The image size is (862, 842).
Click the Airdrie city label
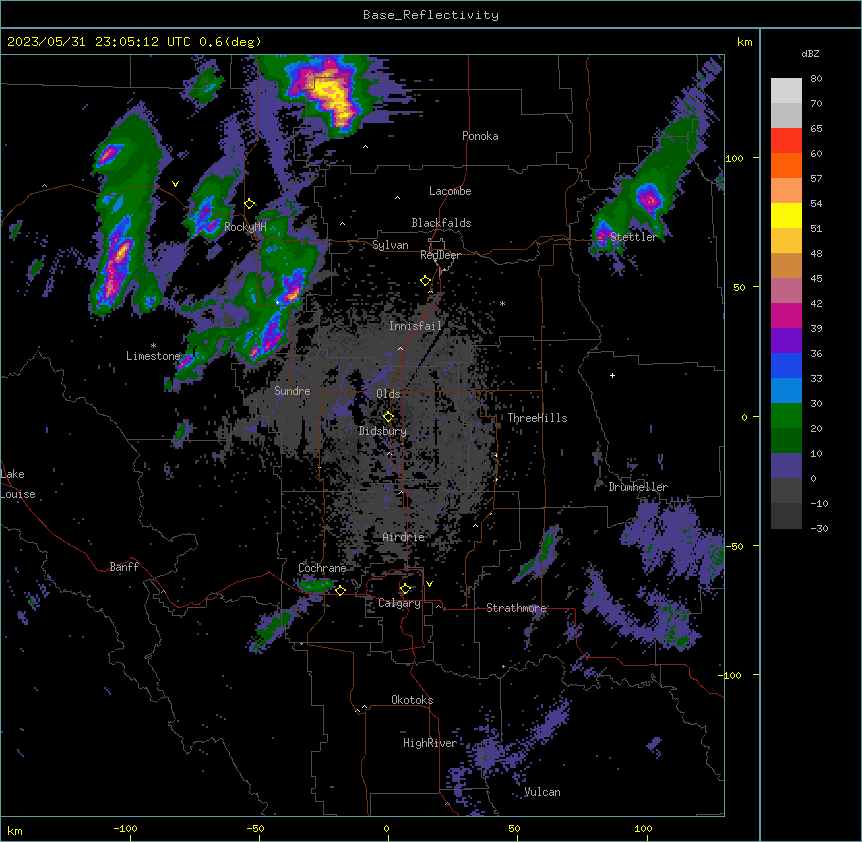403,537
